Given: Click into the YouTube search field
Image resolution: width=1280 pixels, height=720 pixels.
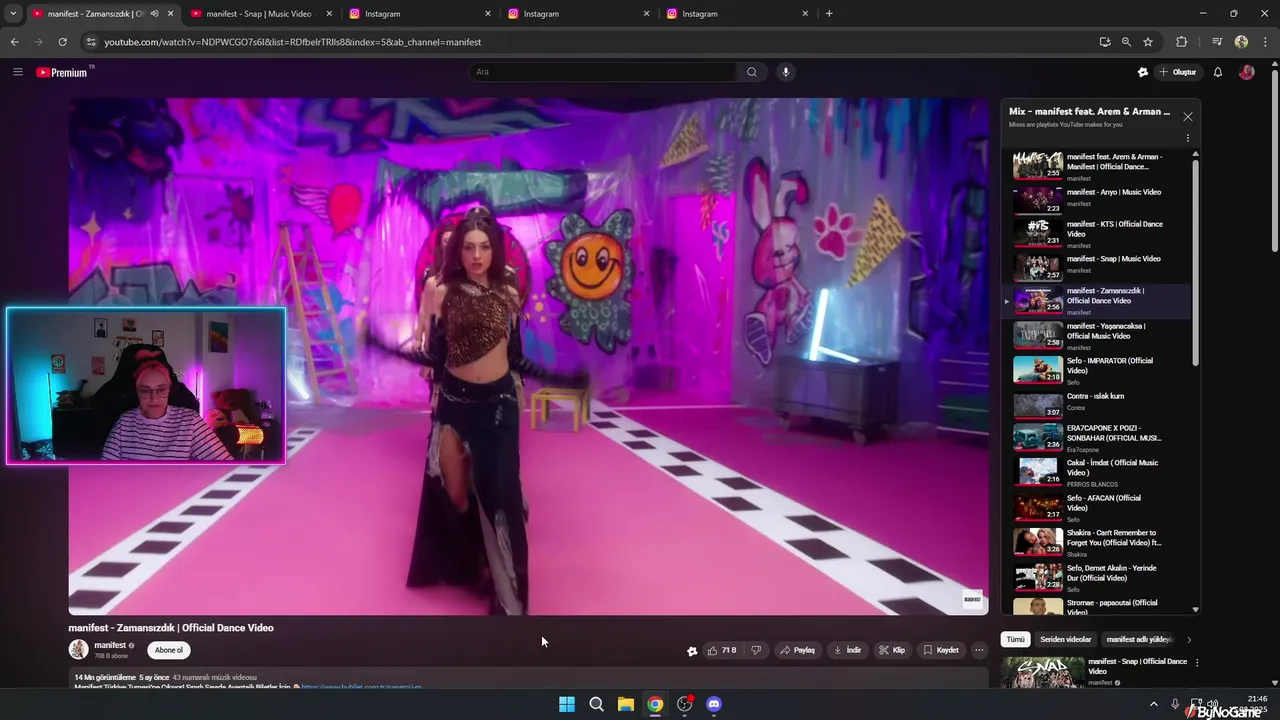Looking at the screenshot, I should tap(603, 72).
